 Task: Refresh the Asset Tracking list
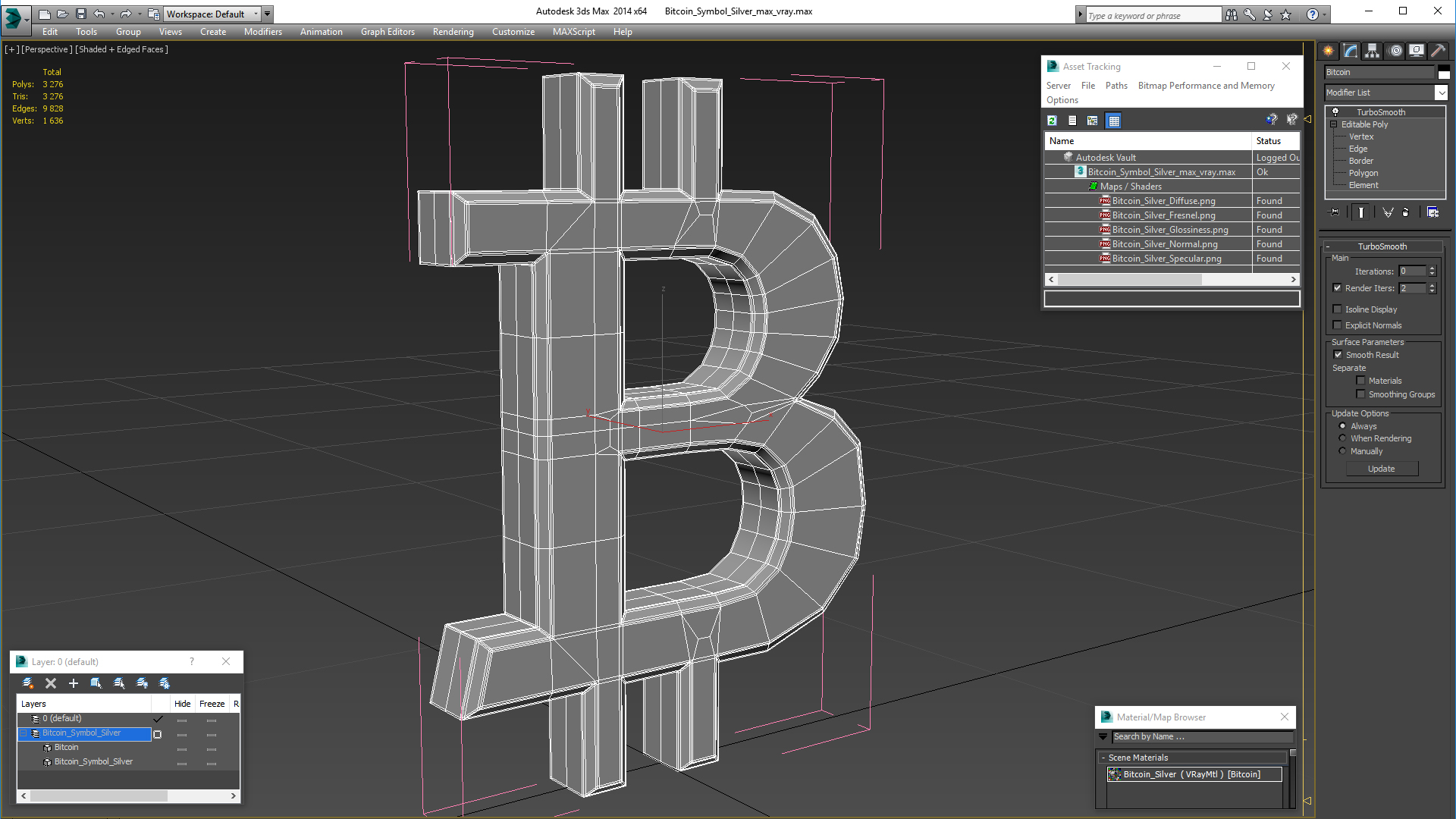point(1053,121)
